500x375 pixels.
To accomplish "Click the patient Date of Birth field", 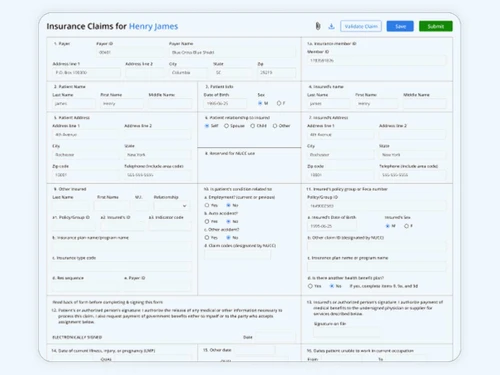I will [225, 104].
